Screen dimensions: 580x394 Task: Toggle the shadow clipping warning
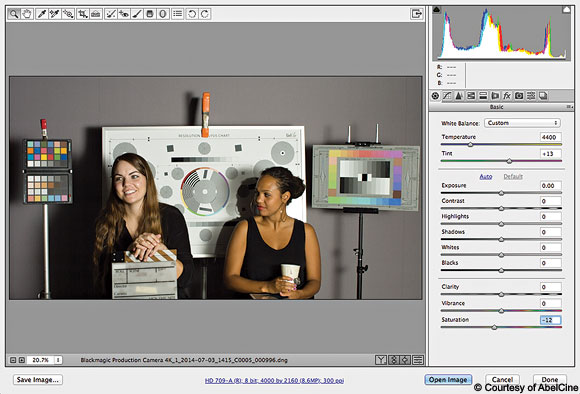pos(436,10)
